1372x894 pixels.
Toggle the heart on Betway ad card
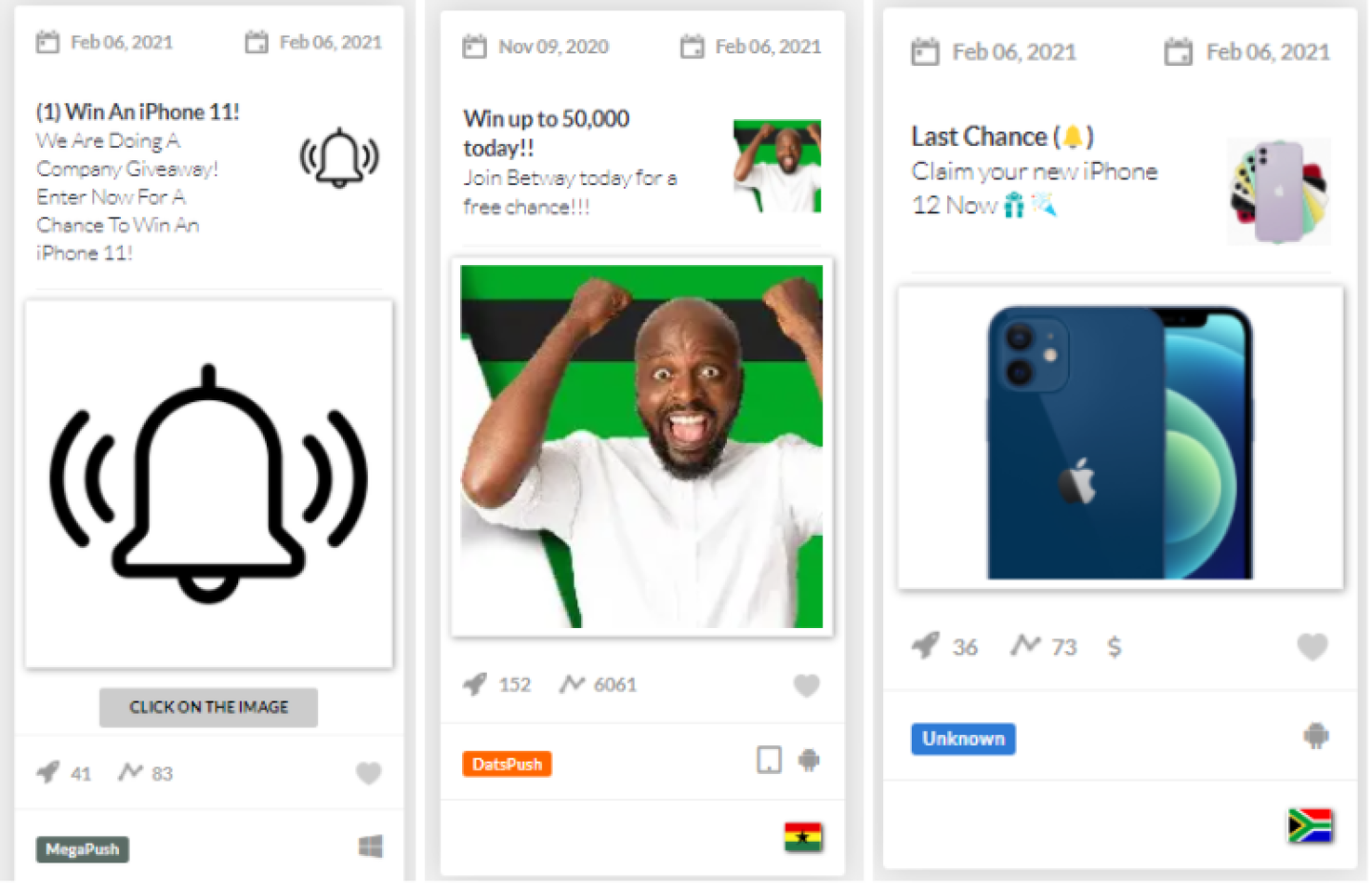[806, 685]
